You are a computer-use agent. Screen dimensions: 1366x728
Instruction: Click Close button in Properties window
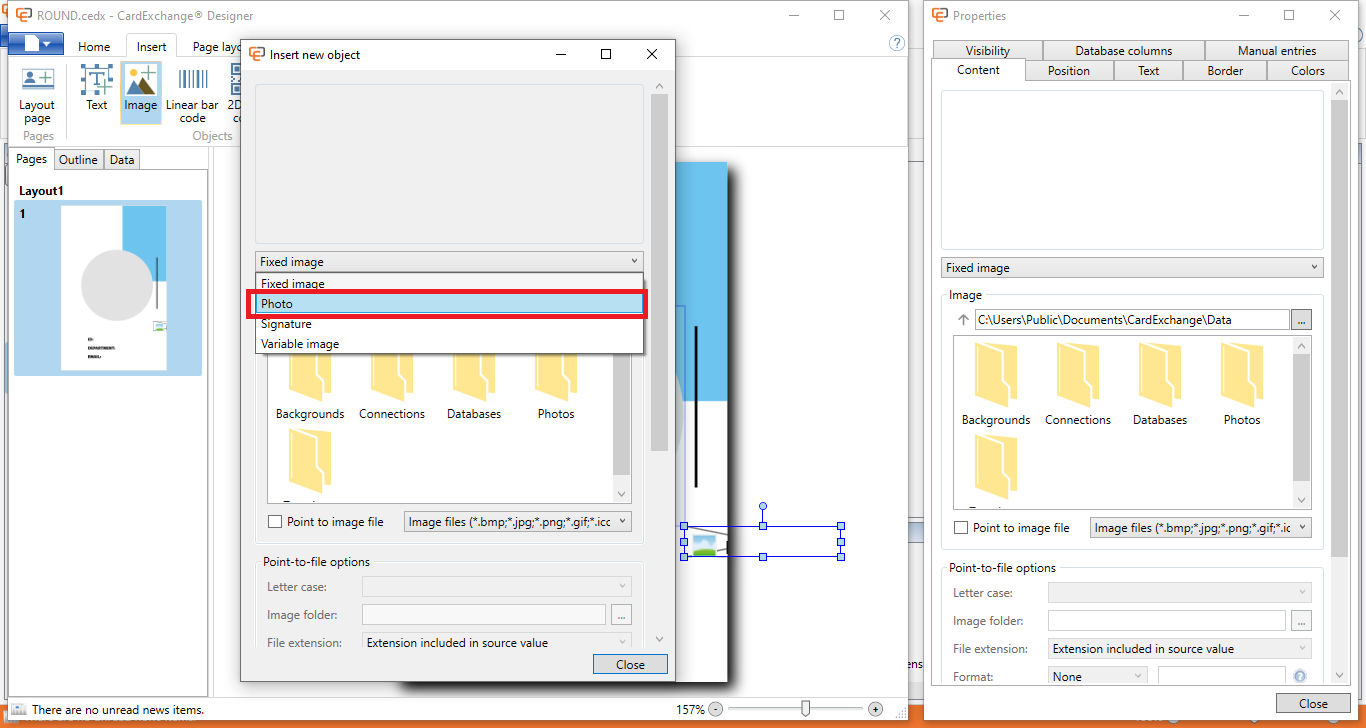coord(1313,704)
